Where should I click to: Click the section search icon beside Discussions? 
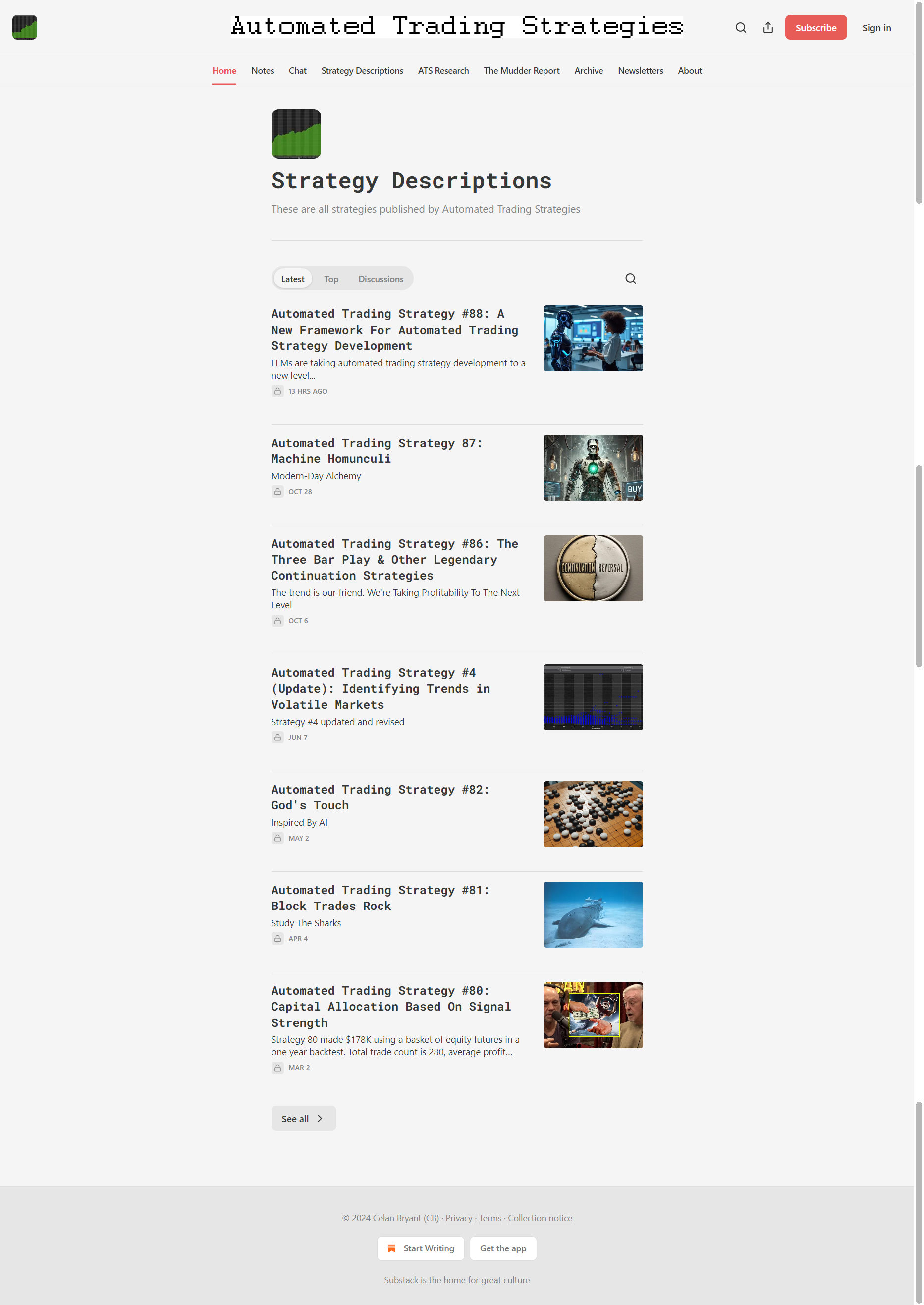click(x=630, y=279)
